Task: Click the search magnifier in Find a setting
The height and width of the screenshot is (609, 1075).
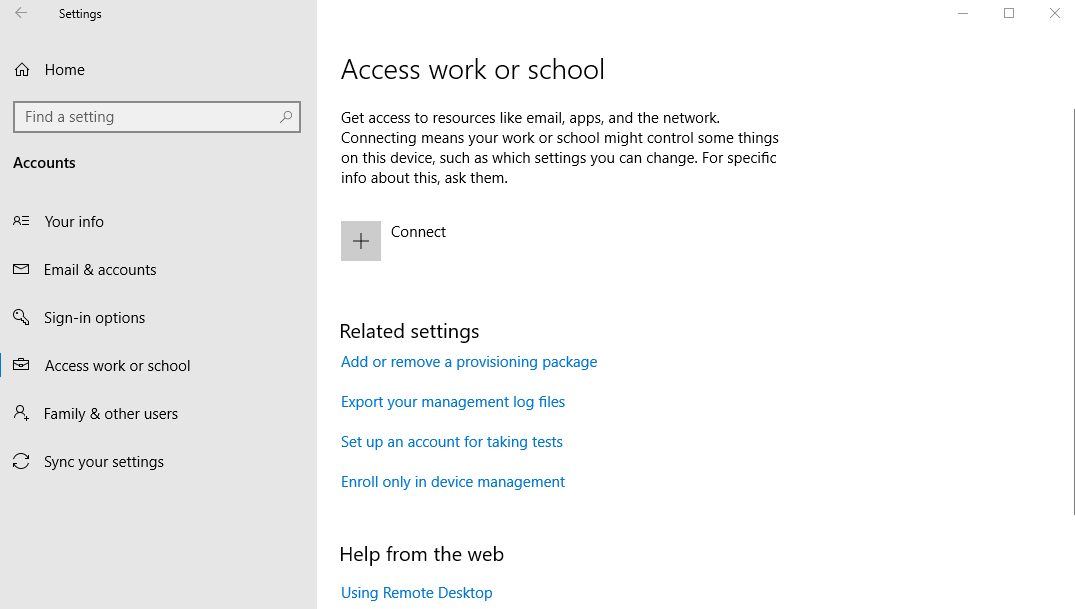Action: [x=285, y=117]
